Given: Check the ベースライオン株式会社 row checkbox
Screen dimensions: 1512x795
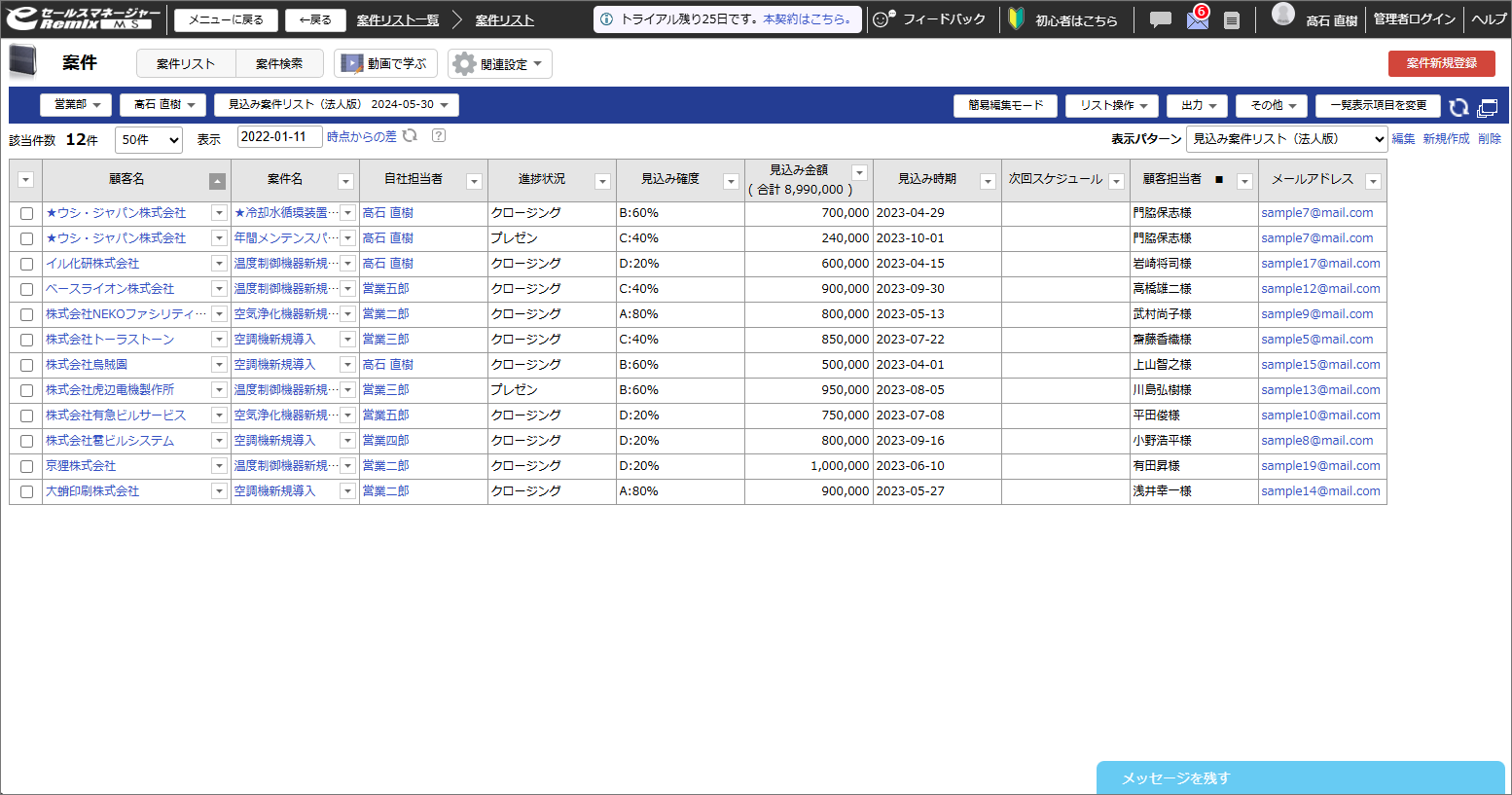Looking at the screenshot, I should point(26,290).
